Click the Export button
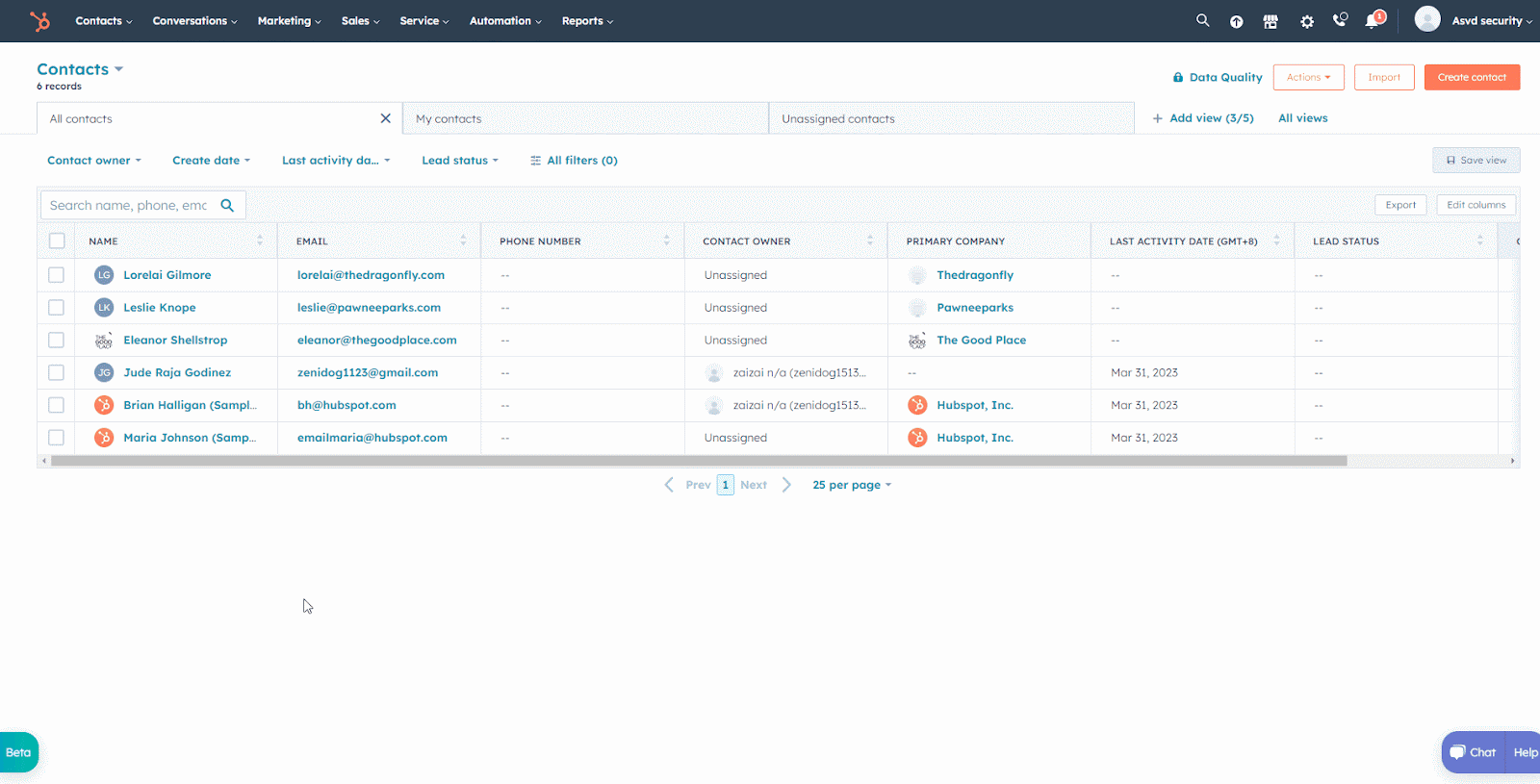Screen dimensions: 1540x784 pos(1400,205)
